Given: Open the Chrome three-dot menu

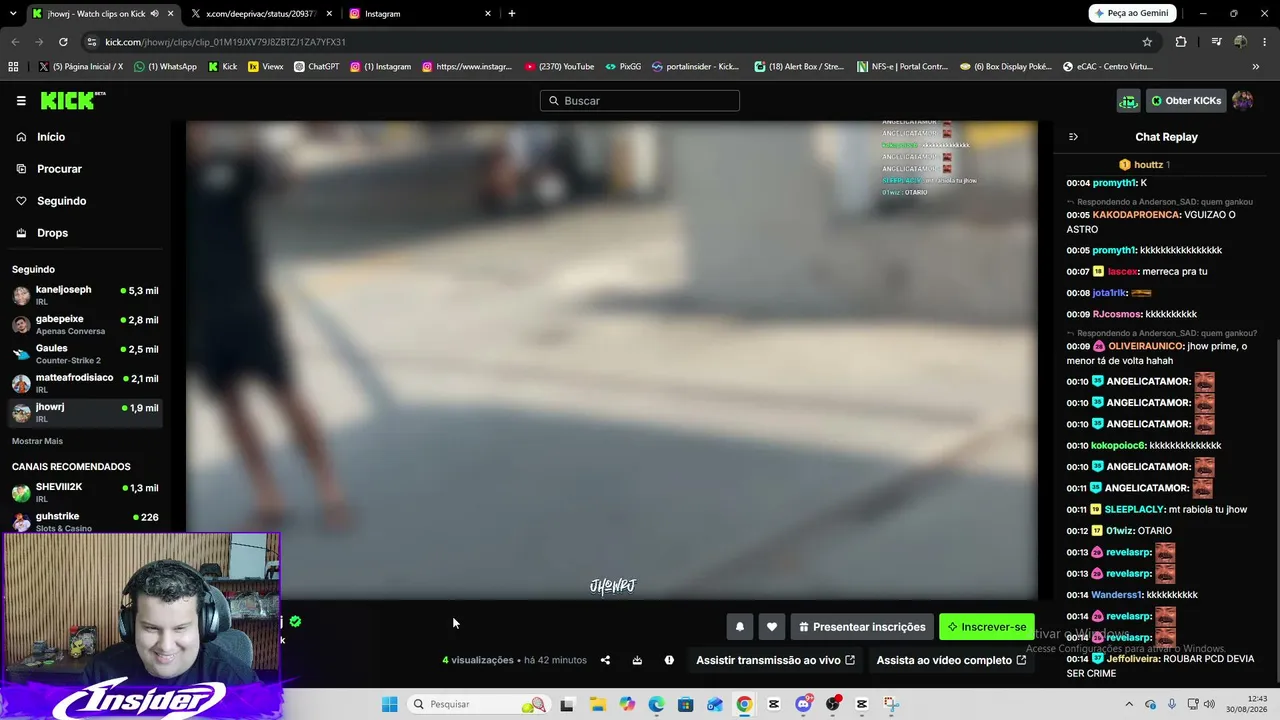Looking at the screenshot, I should 1265,42.
